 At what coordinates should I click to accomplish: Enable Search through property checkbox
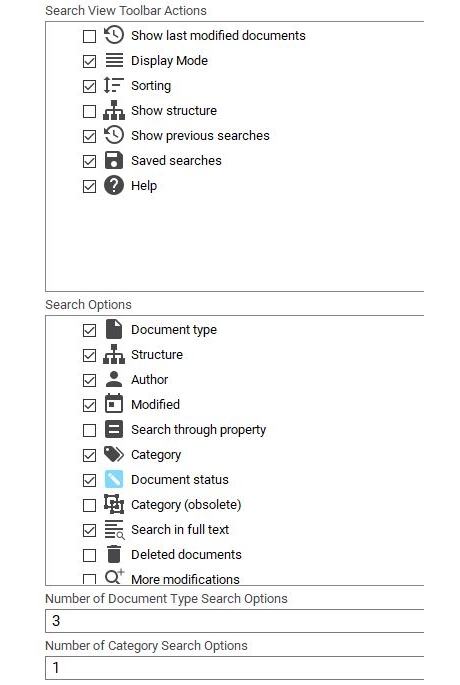click(x=89, y=430)
